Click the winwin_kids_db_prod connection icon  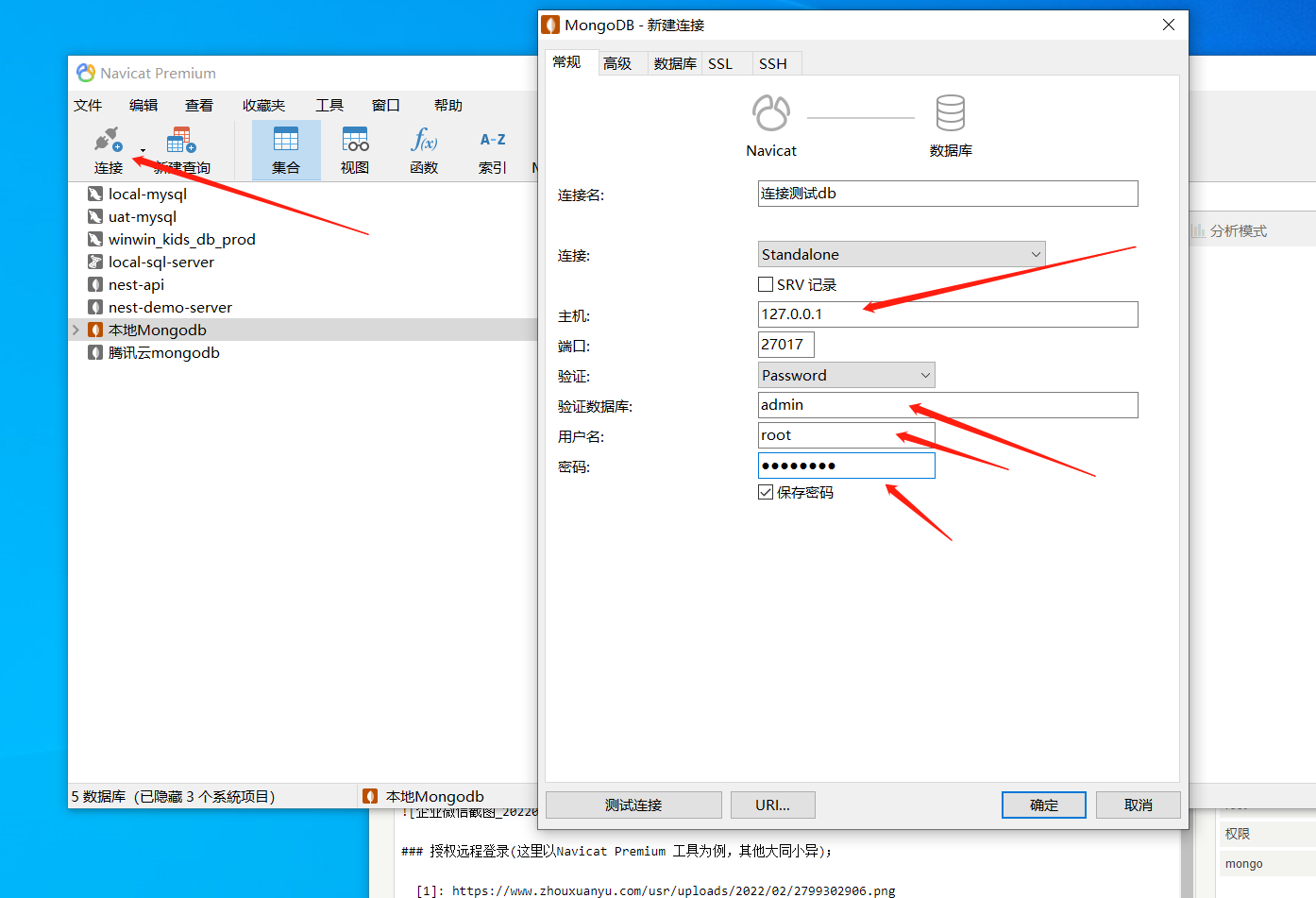[x=95, y=239]
